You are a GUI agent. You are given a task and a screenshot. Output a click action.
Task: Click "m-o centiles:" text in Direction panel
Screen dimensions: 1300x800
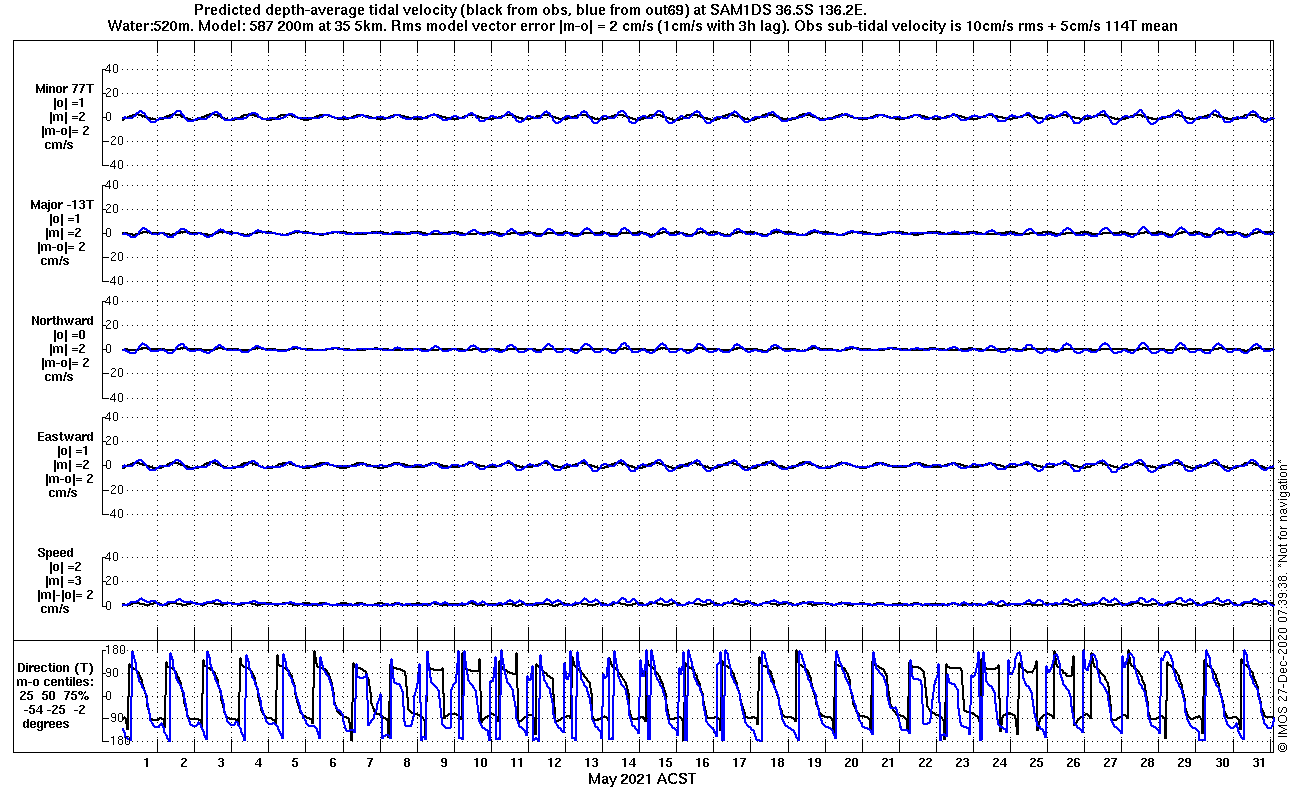[55, 682]
